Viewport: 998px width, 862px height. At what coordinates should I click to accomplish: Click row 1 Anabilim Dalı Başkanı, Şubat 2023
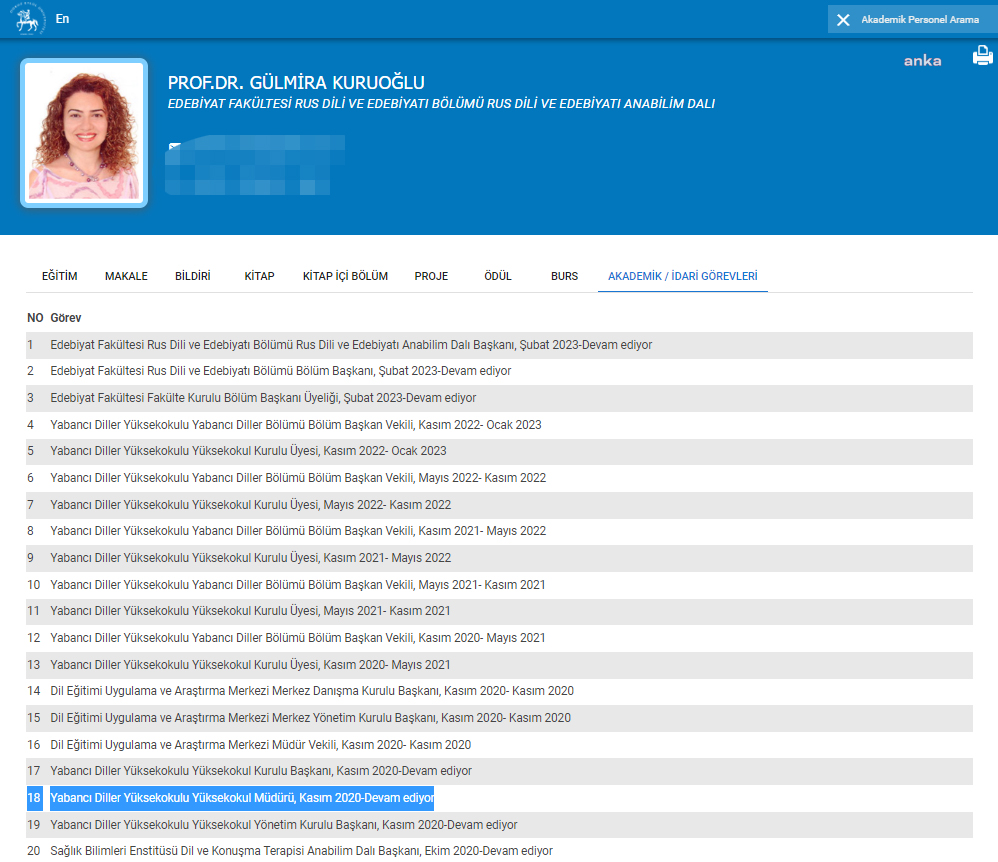[499, 345]
